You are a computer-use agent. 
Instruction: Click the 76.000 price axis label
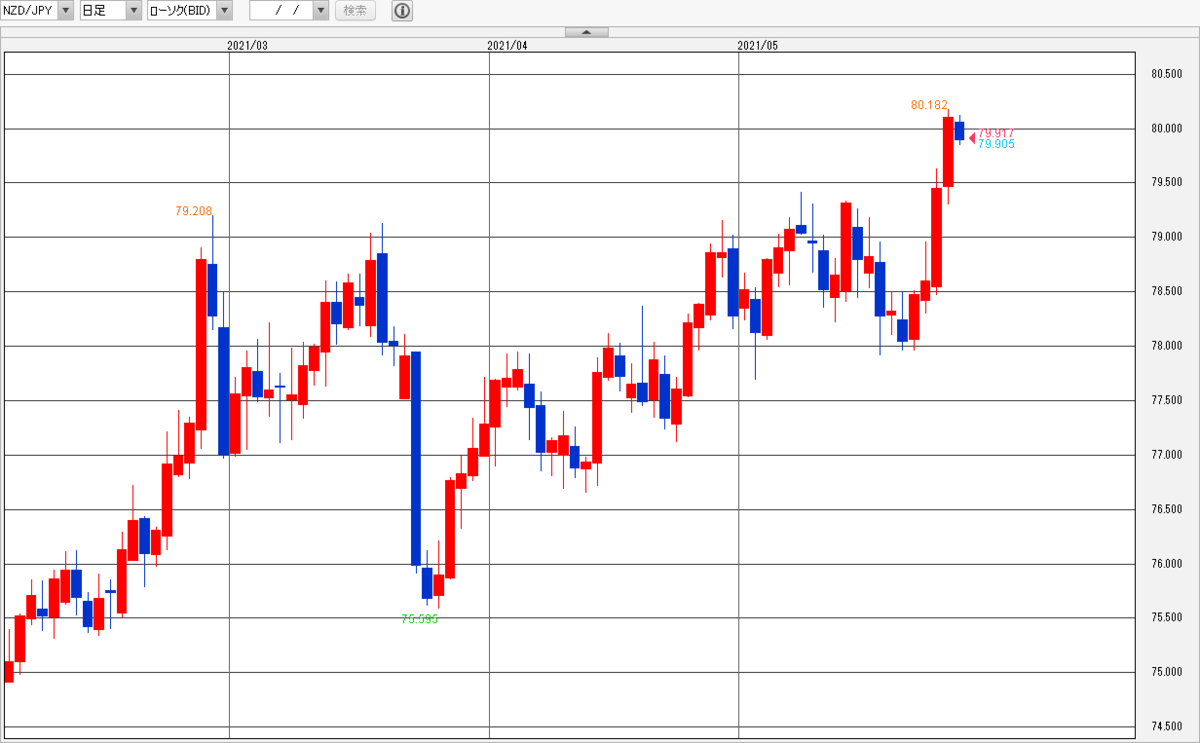pyautogui.click(x=1166, y=564)
